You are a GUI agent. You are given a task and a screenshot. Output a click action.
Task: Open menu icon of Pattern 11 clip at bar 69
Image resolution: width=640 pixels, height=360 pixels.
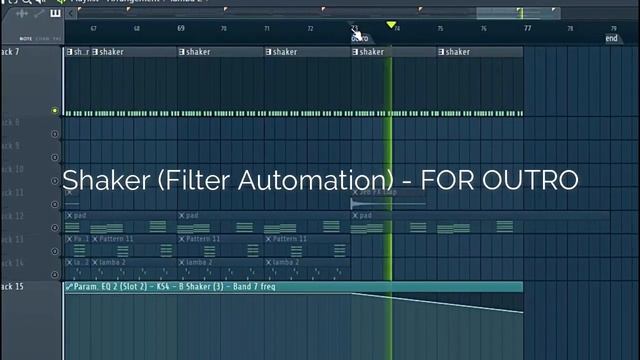pos(182,239)
